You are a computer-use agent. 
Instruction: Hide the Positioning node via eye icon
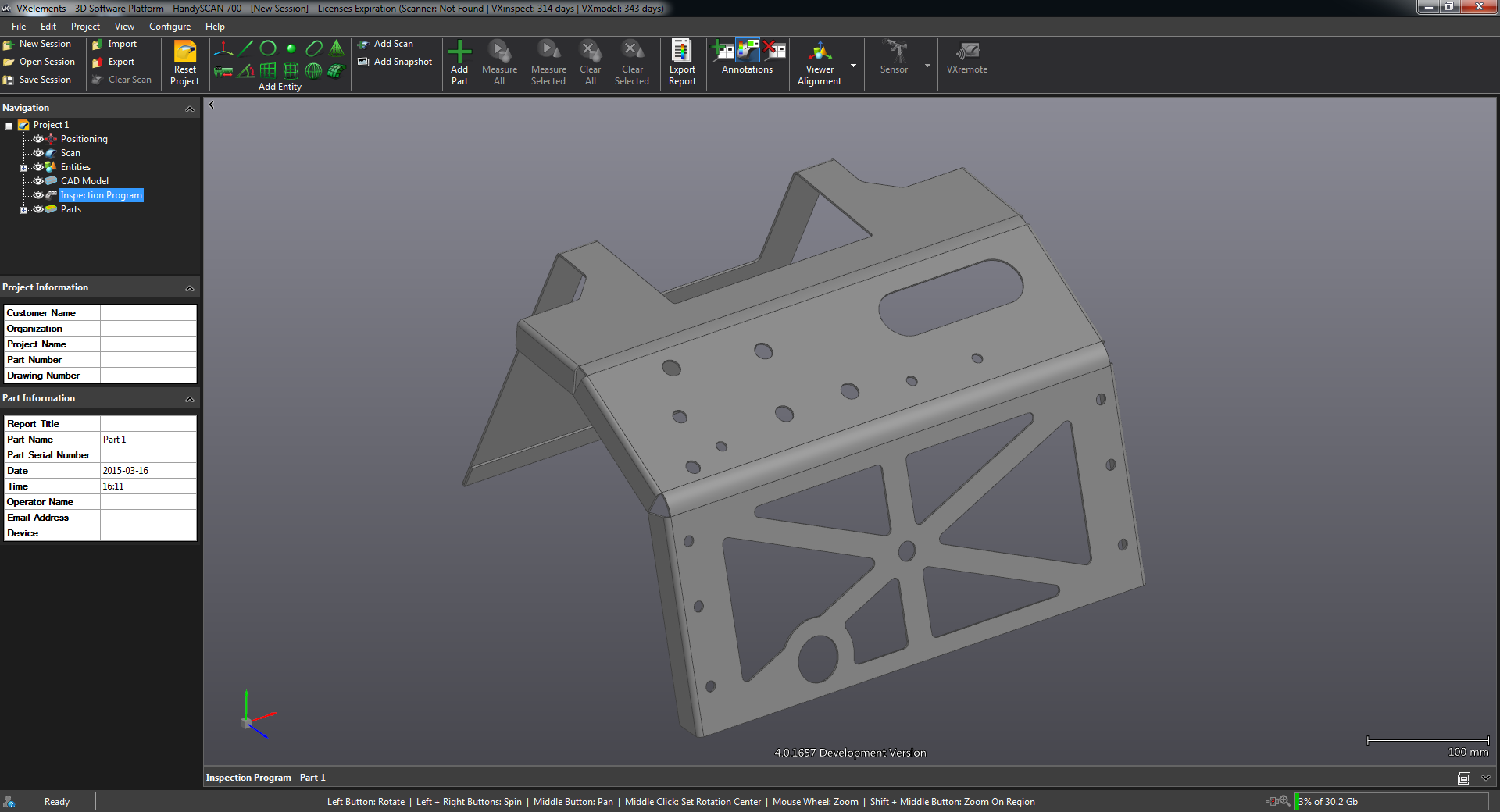point(37,139)
